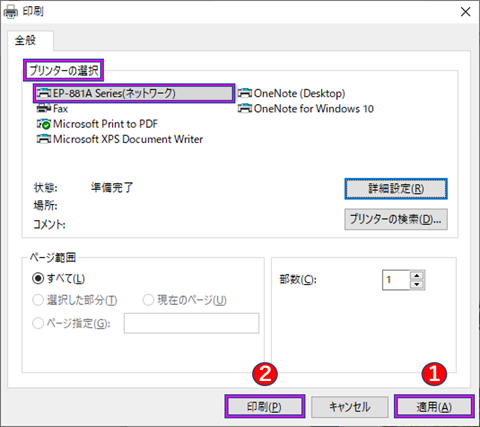Choose the OneNote for Windows 10 icon
Image resolution: width=480 pixels, height=427 pixels.
coord(245,108)
